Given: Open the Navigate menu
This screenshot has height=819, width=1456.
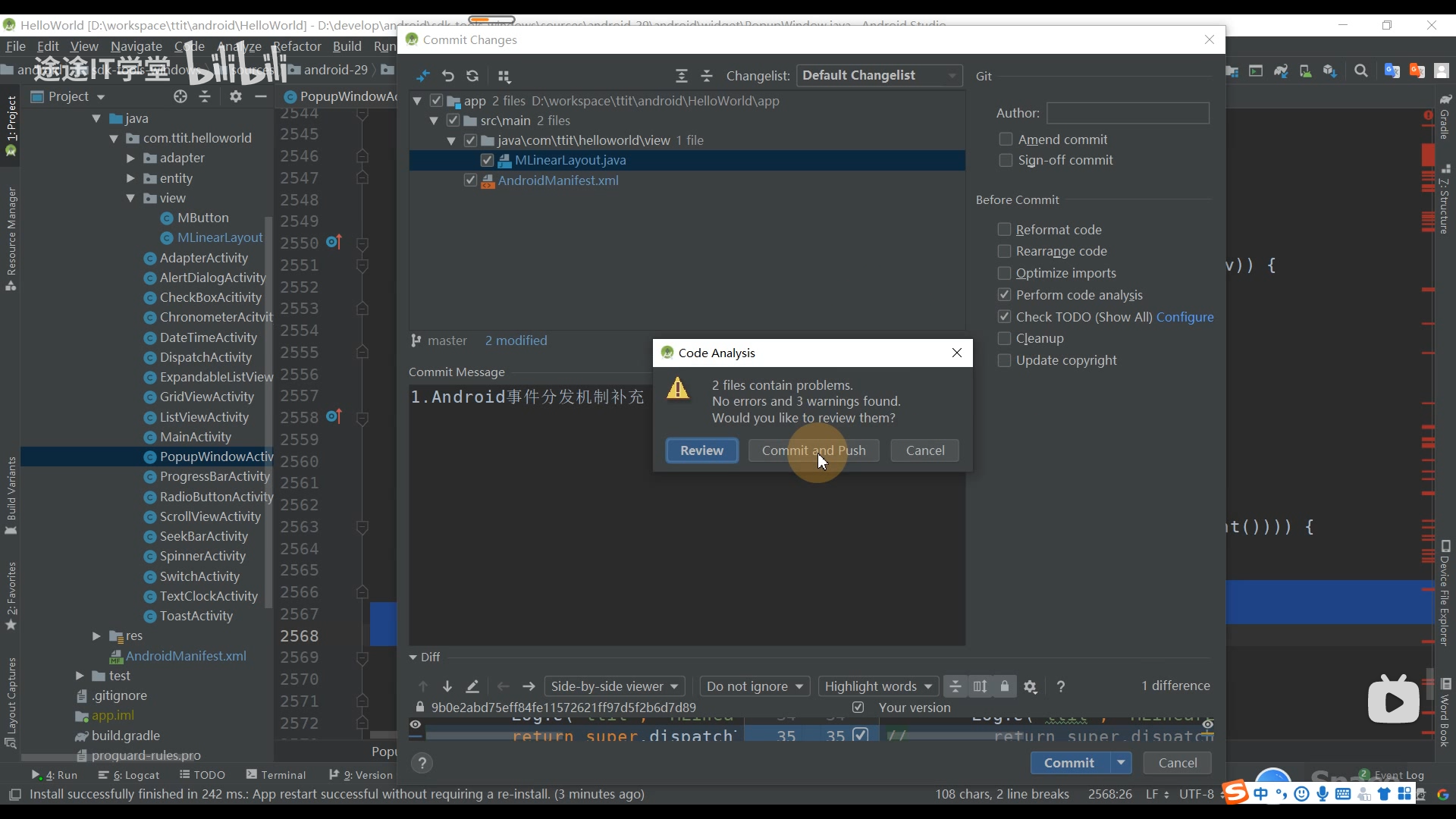Looking at the screenshot, I should pos(136,46).
